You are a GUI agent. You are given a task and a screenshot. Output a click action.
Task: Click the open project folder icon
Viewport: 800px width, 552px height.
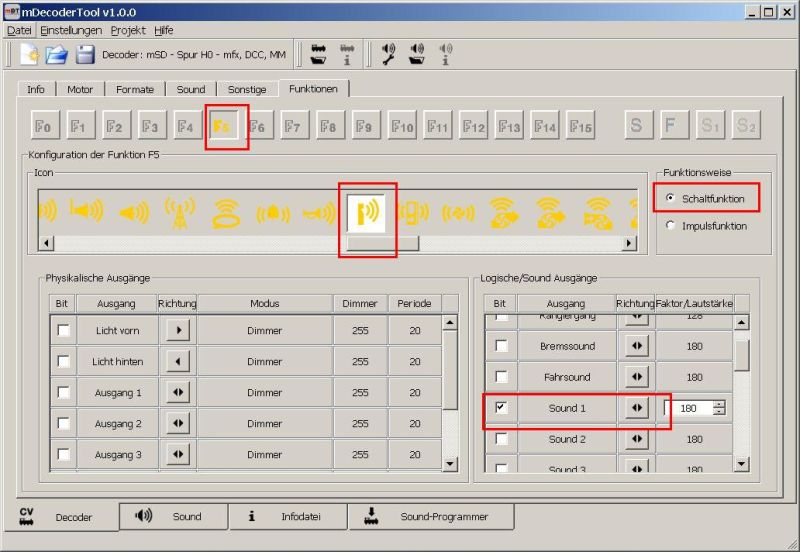56,54
